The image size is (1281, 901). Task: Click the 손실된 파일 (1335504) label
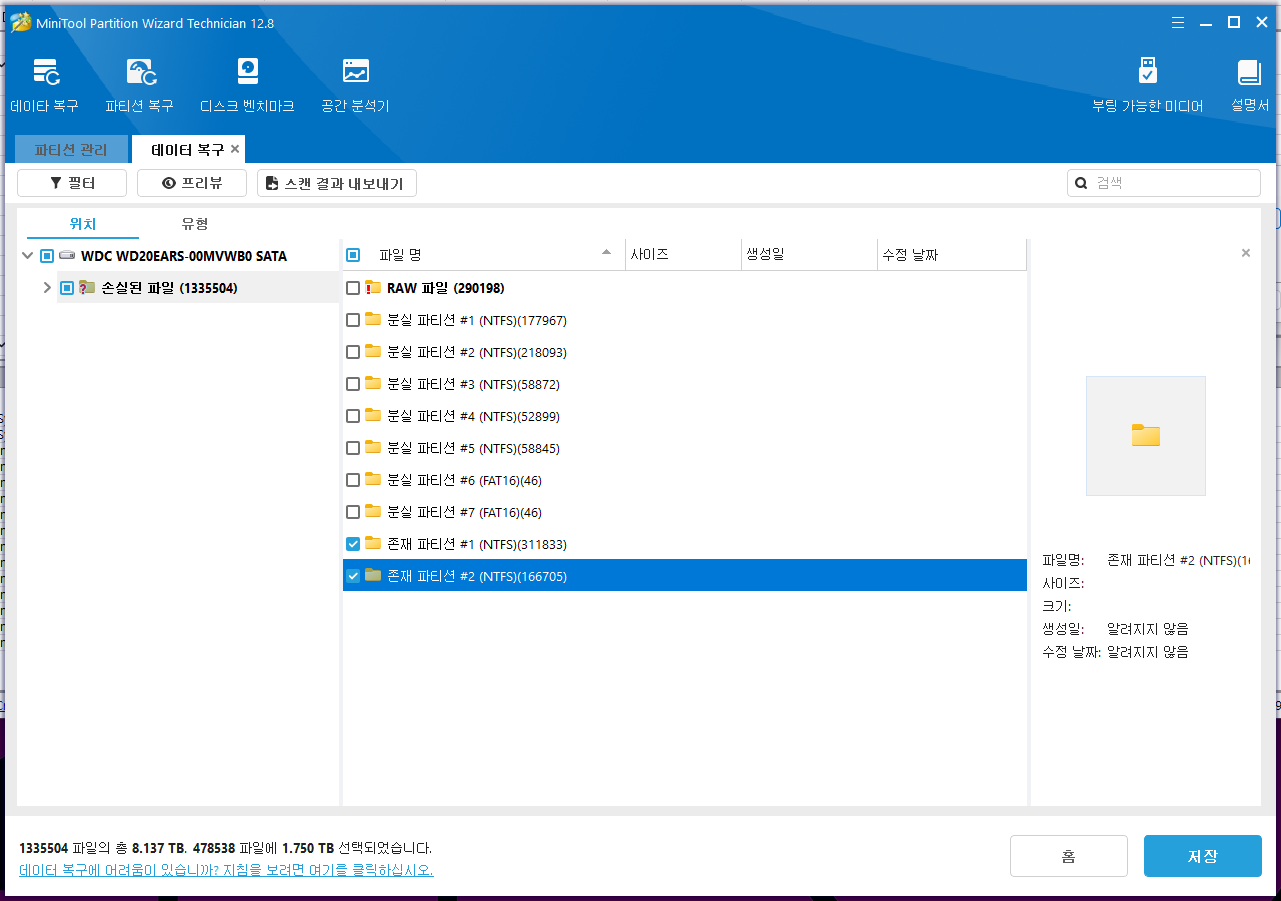click(x=169, y=288)
